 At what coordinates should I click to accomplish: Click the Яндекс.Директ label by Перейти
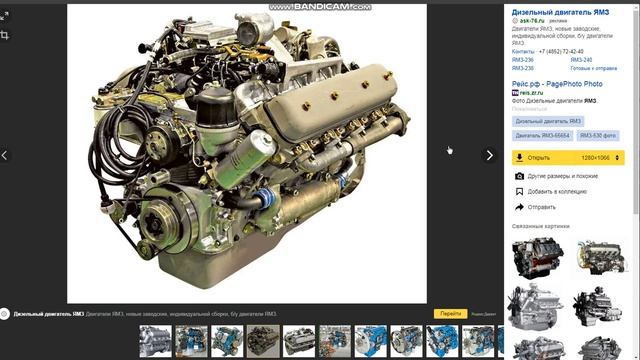[484, 314]
